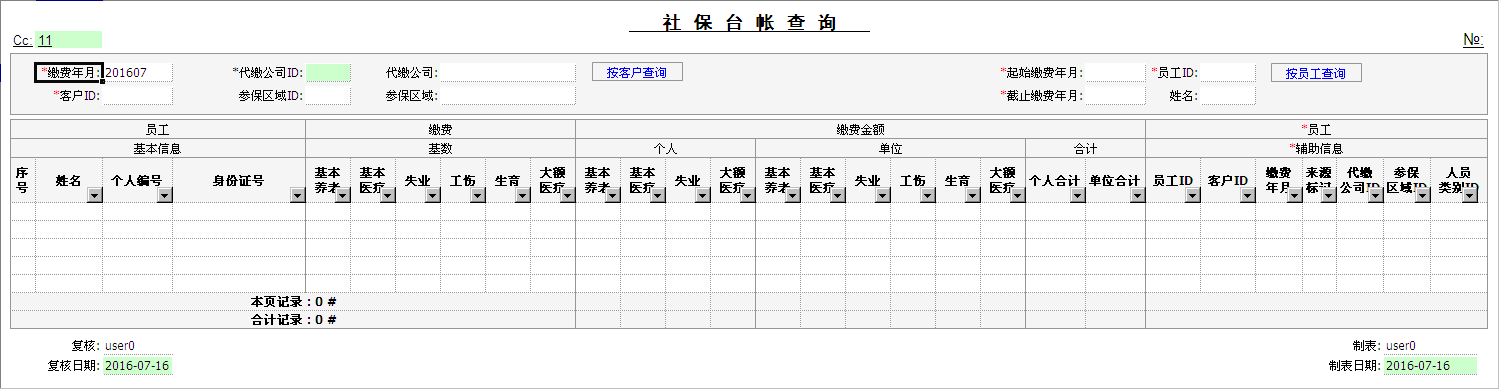1499x389 pixels.
Task: Click the Cc link label
Action: (23, 40)
